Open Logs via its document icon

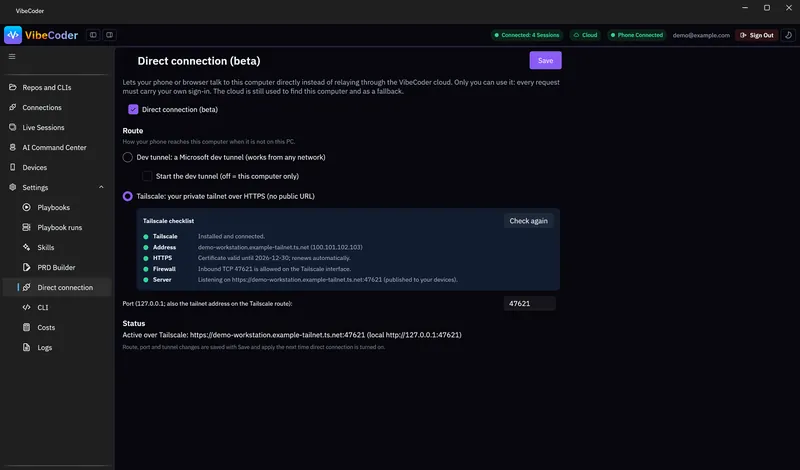coord(27,347)
